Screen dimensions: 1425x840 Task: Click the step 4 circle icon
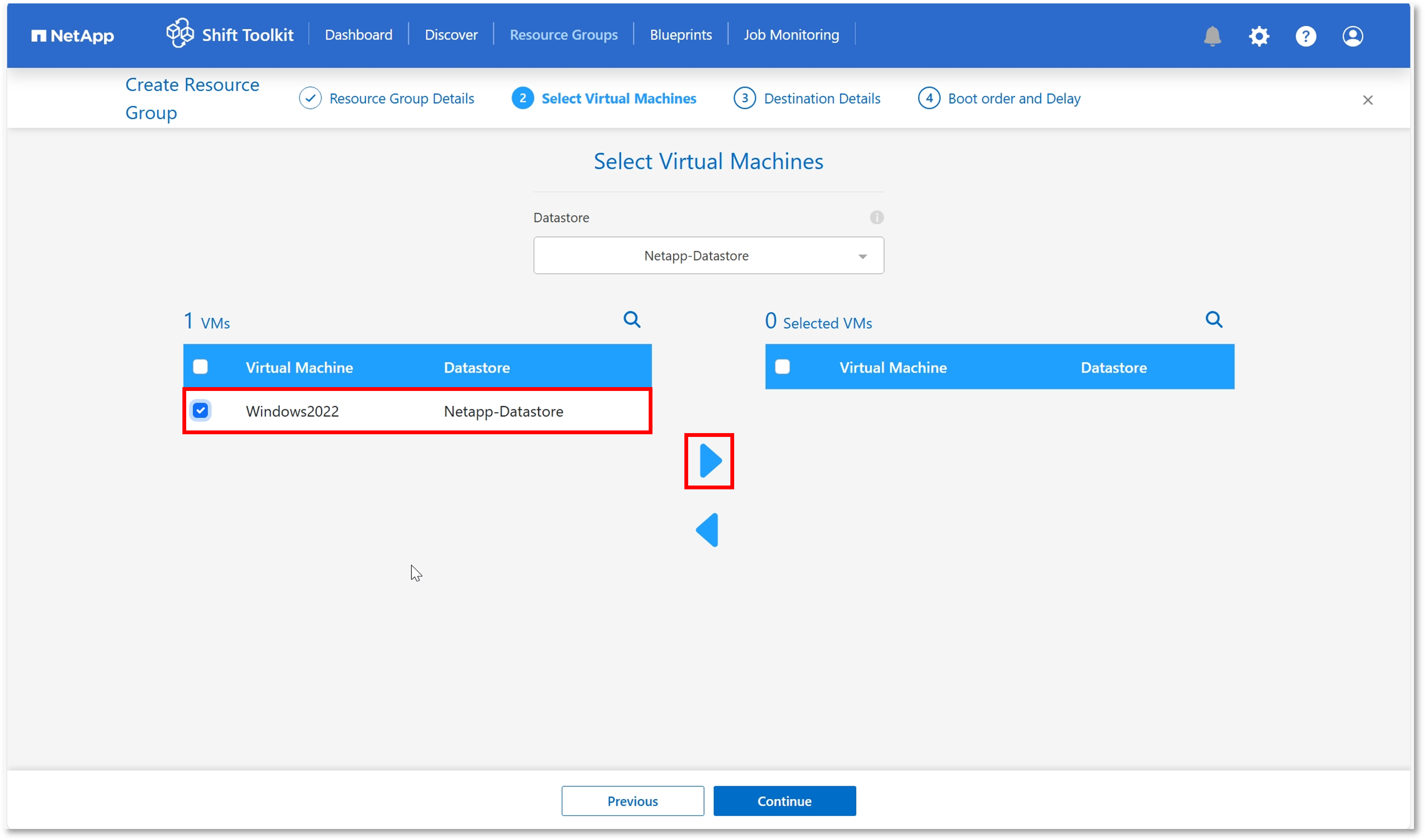tap(928, 98)
